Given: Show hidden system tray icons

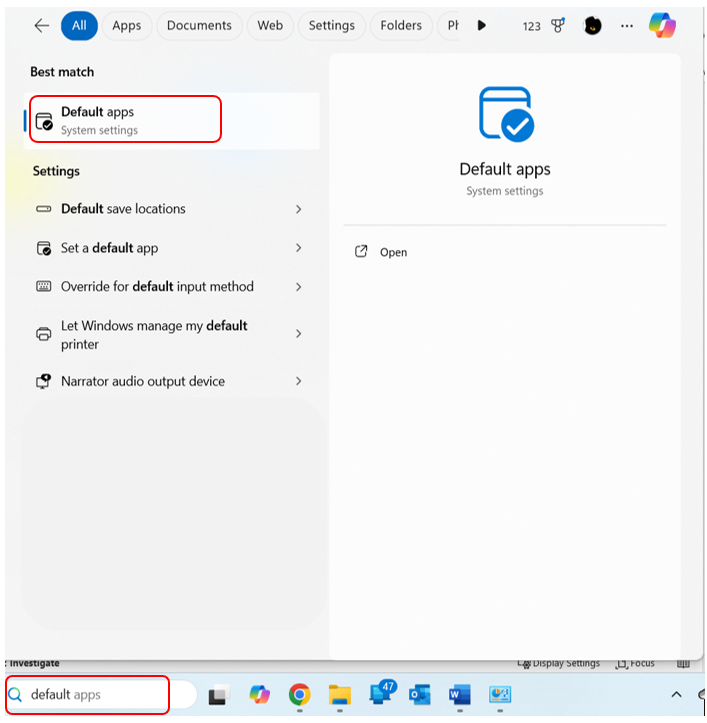Looking at the screenshot, I should click(x=676, y=694).
